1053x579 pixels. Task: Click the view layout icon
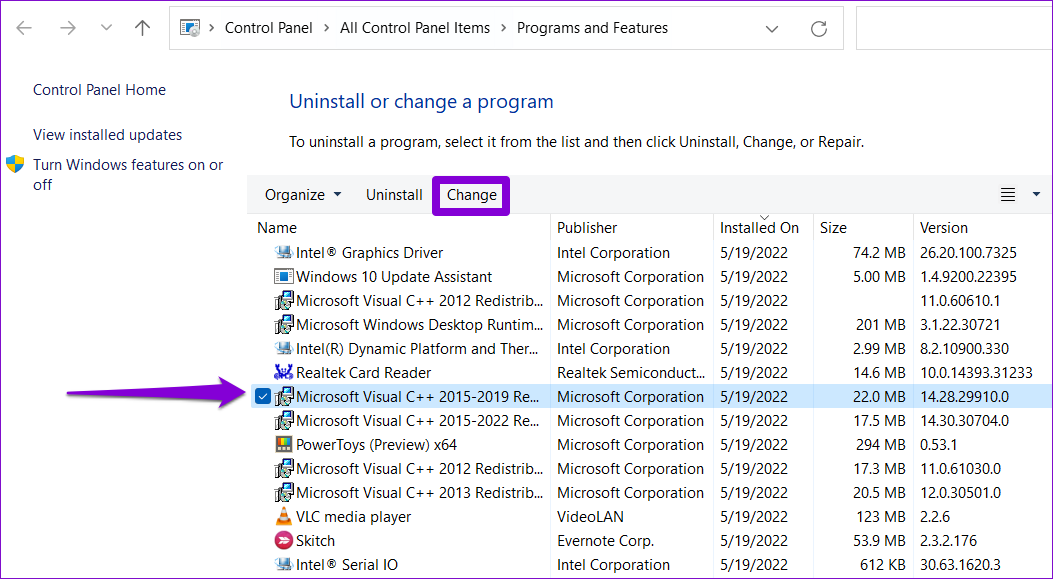pyautogui.click(x=1007, y=195)
